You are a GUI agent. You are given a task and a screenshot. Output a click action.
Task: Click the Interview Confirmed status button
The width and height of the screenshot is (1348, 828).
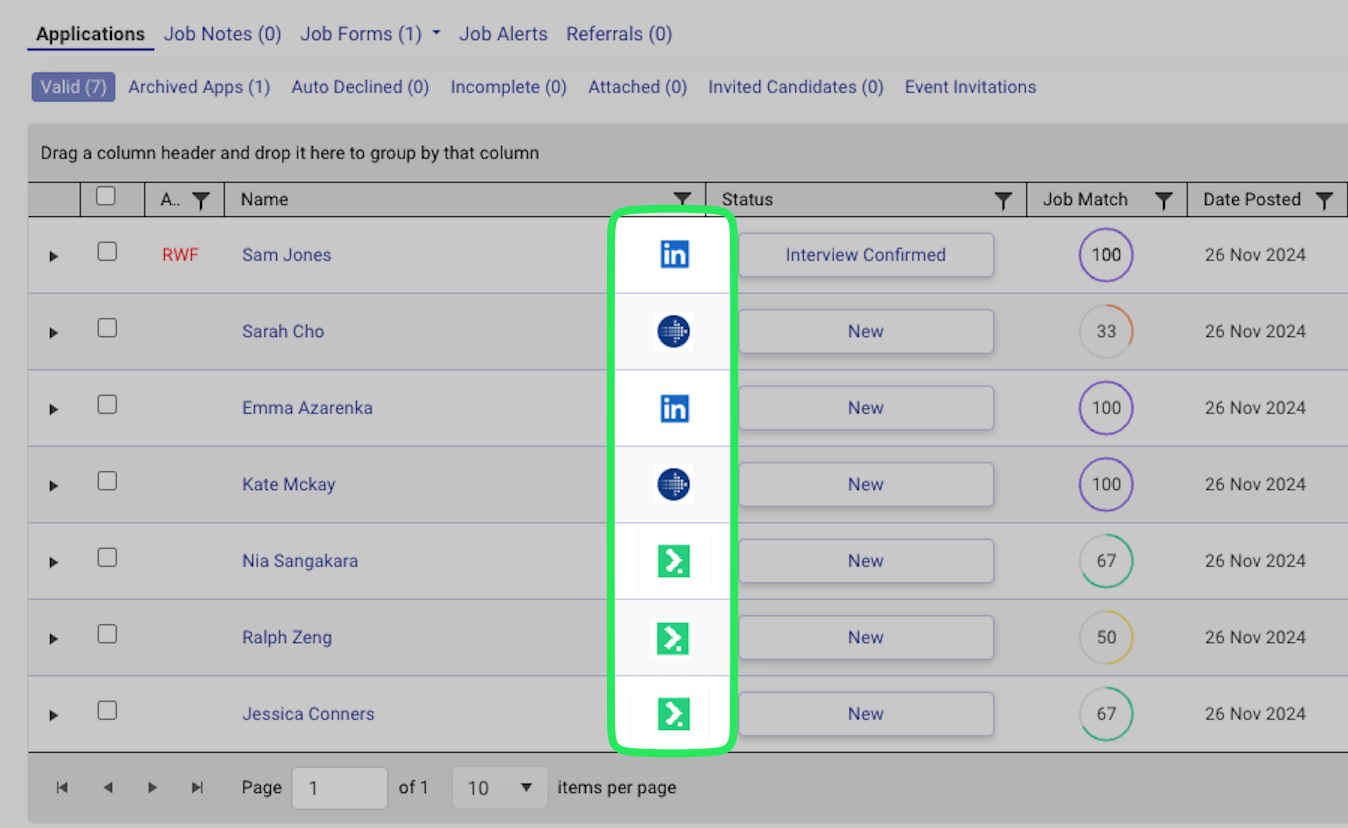[866, 255]
